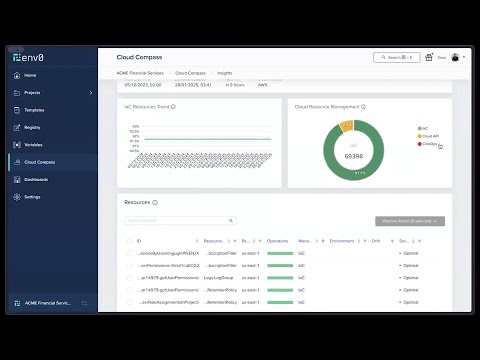Toggle Cloud API series in donut legend
This screenshot has height=360, width=480.
pyautogui.click(x=428, y=136)
